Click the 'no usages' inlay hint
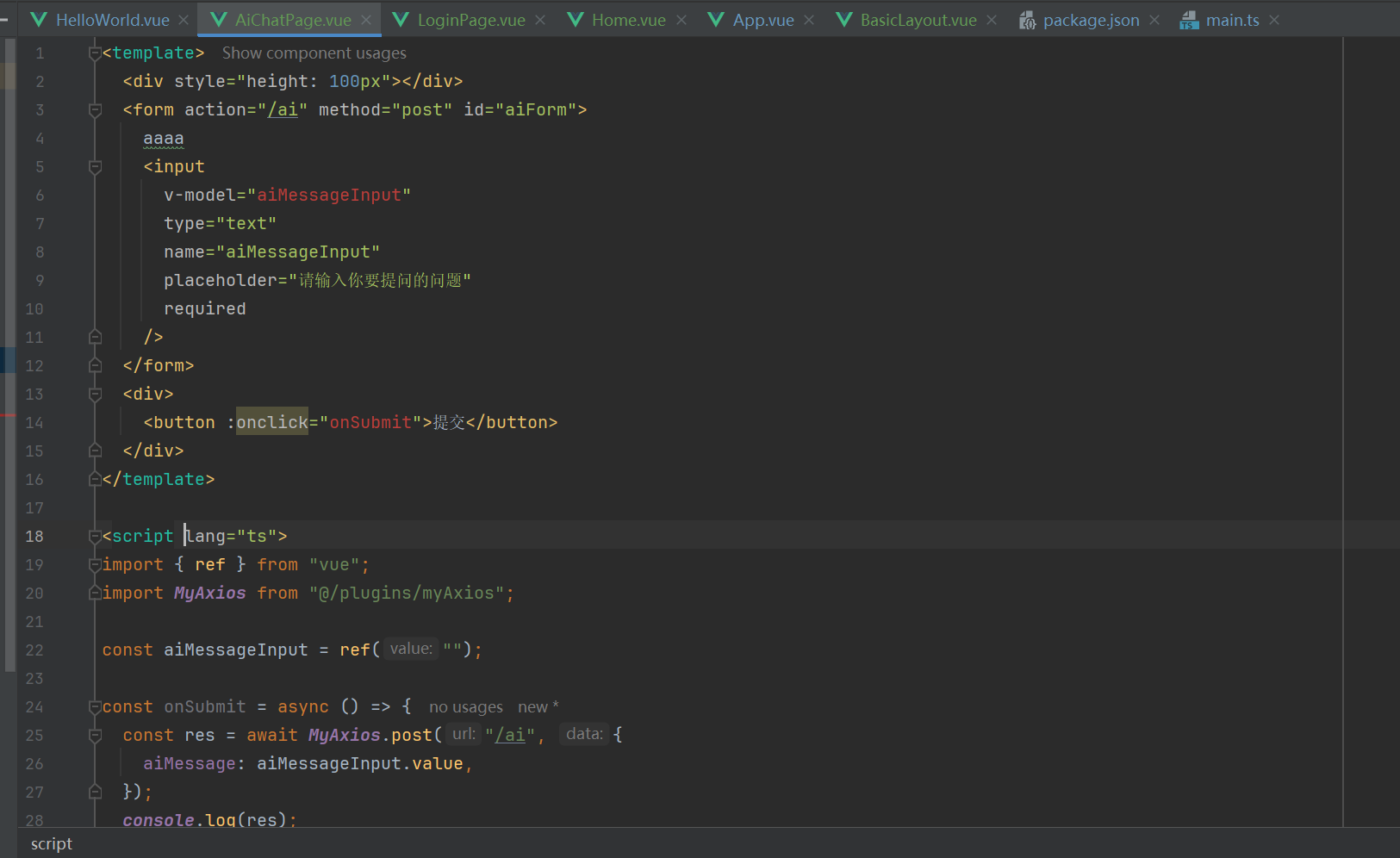 pyautogui.click(x=466, y=707)
